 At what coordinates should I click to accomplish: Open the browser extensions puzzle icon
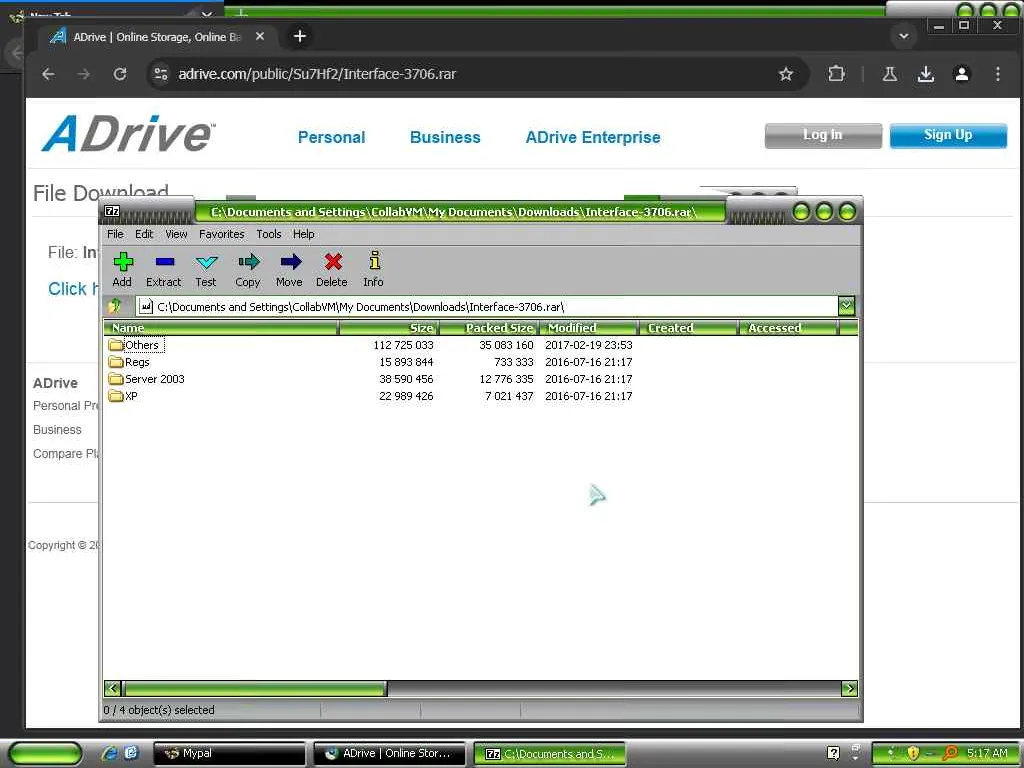pos(836,74)
